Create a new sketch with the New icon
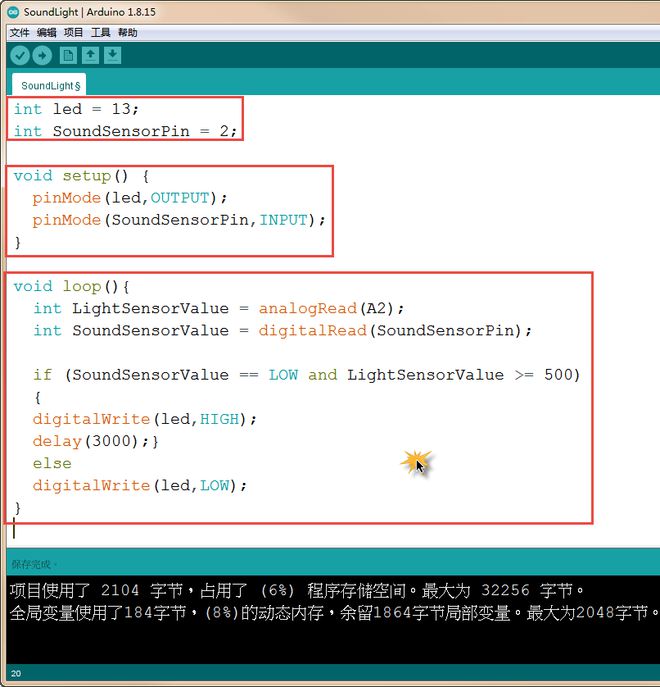The width and height of the screenshot is (660, 687). [68, 55]
